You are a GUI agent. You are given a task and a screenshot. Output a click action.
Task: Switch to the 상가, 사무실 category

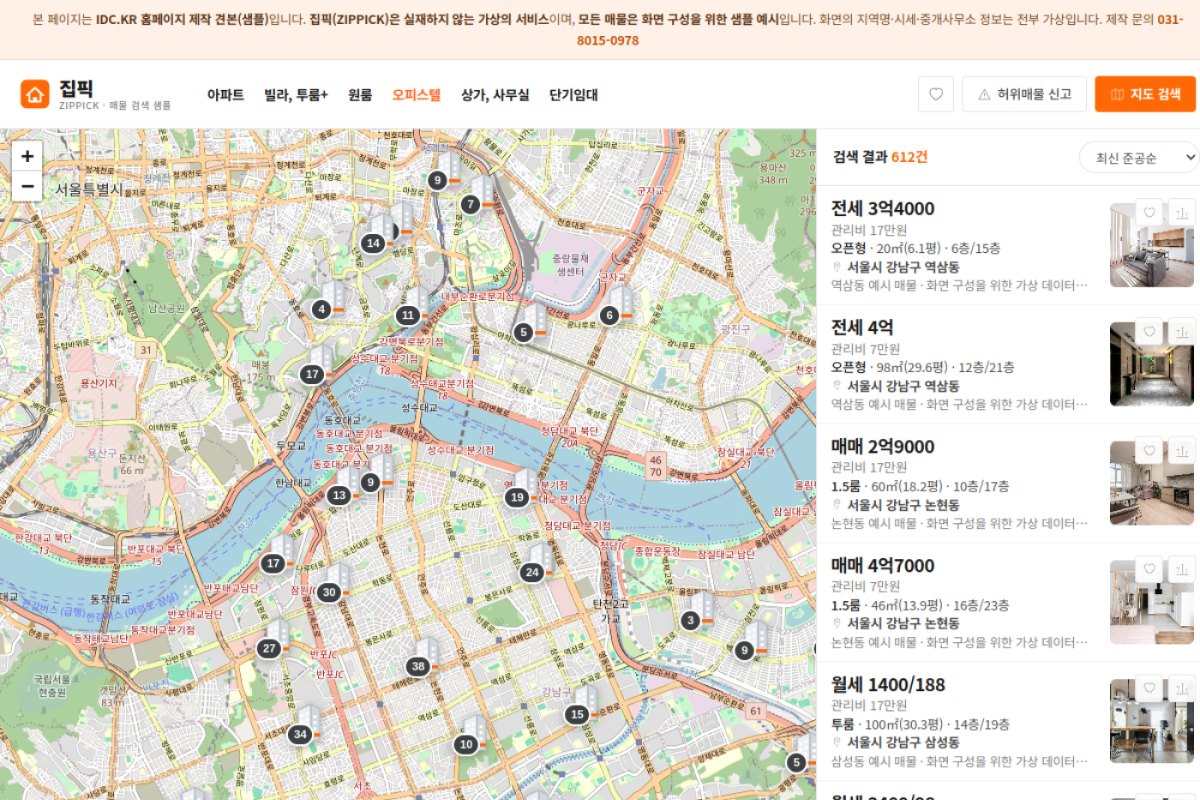(x=495, y=95)
